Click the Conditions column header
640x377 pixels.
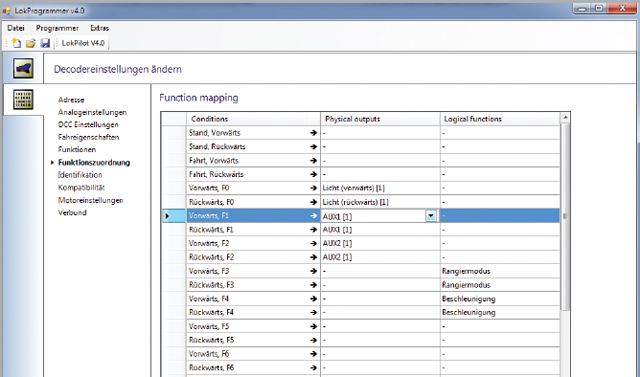tap(253, 119)
